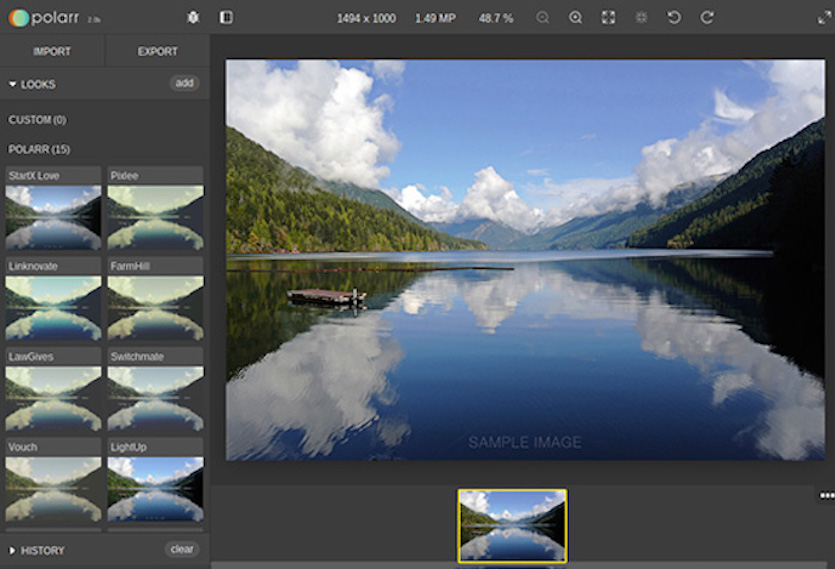Enter fullscreen with the expand arrows icon
The image size is (835, 569).
pyautogui.click(x=824, y=17)
